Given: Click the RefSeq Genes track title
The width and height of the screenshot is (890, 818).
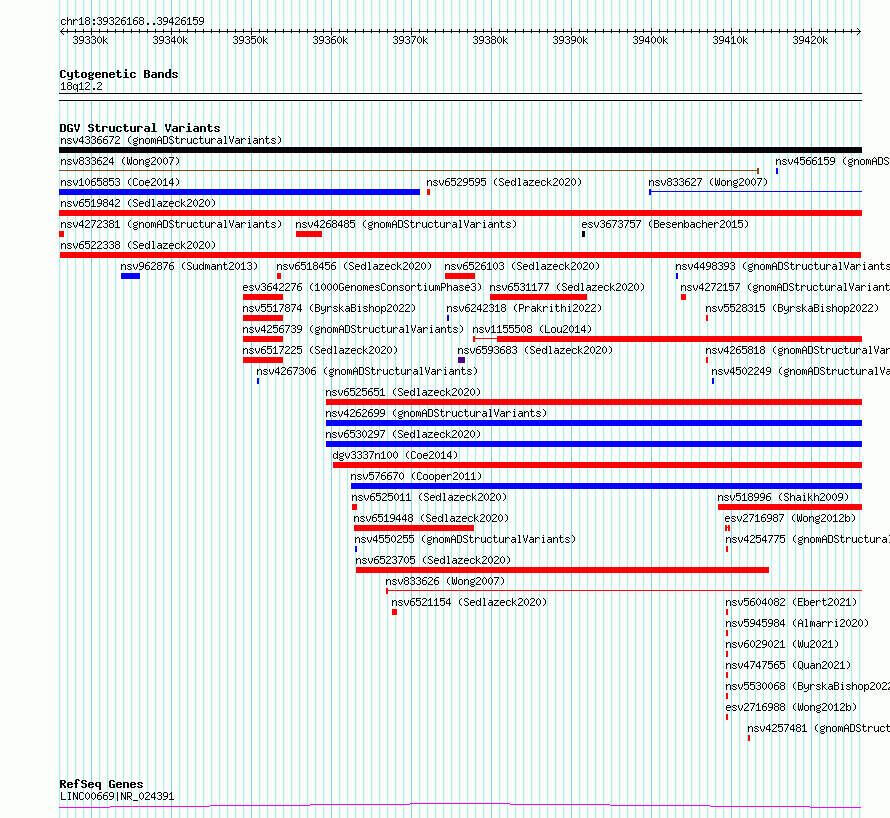Looking at the screenshot, I should pyautogui.click(x=101, y=784).
